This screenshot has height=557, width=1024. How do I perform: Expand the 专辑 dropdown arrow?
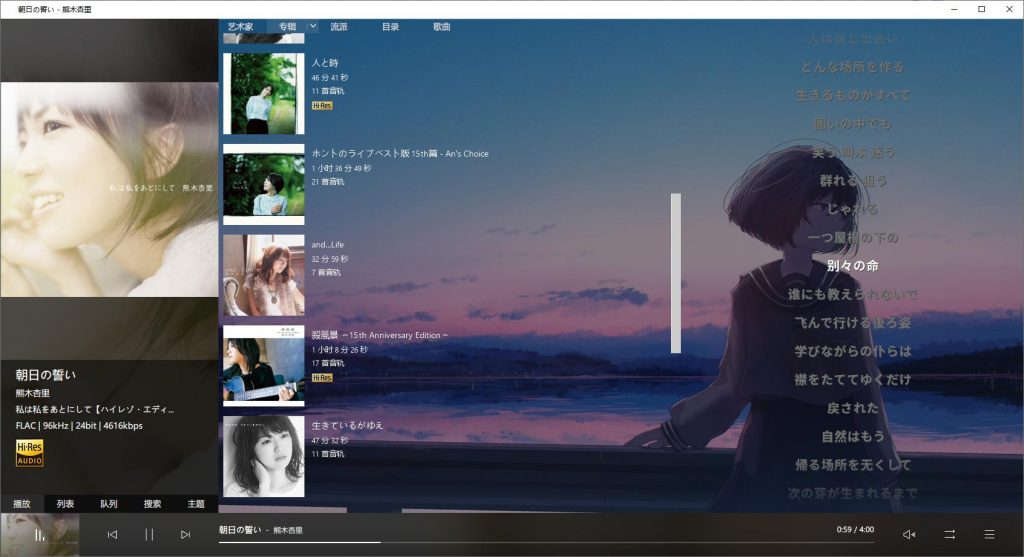pos(313,26)
